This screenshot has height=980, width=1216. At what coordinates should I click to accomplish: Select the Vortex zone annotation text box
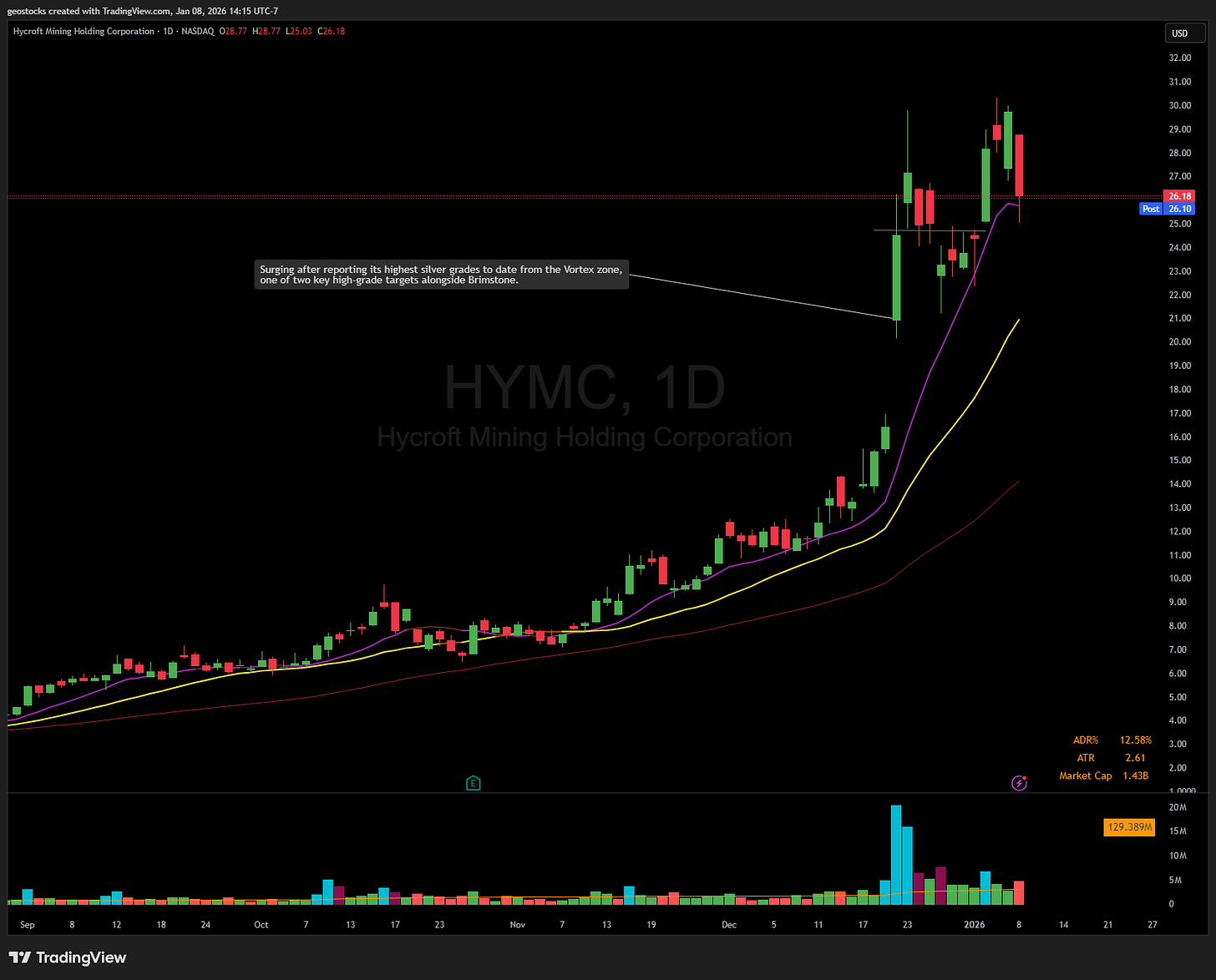pyautogui.click(x=442, y=275)
